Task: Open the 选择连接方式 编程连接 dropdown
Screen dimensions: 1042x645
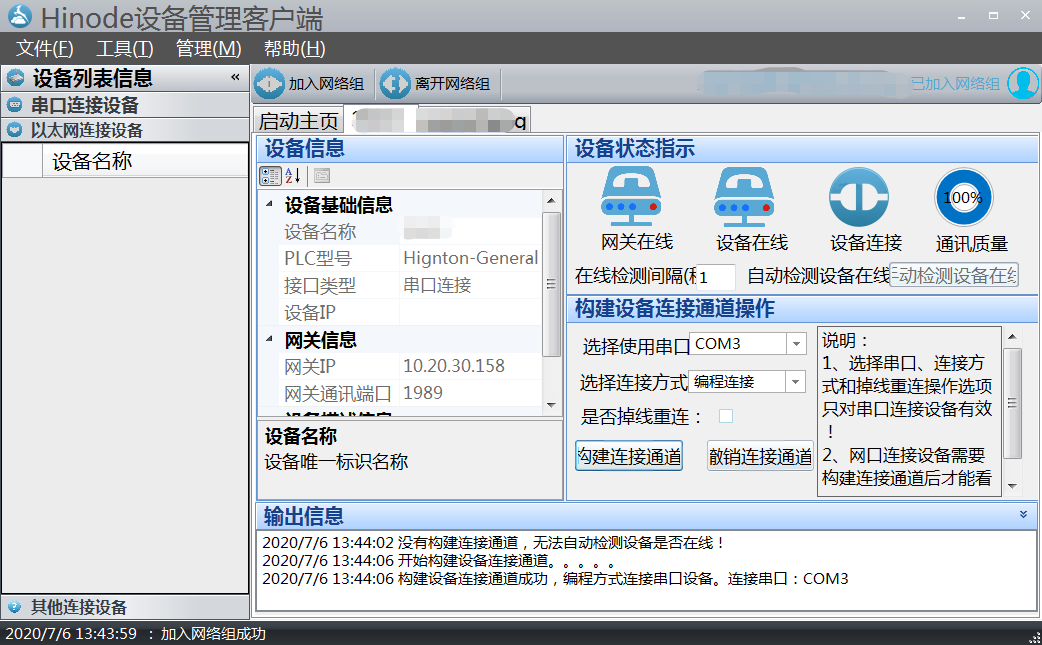Action: pos(795,381)
